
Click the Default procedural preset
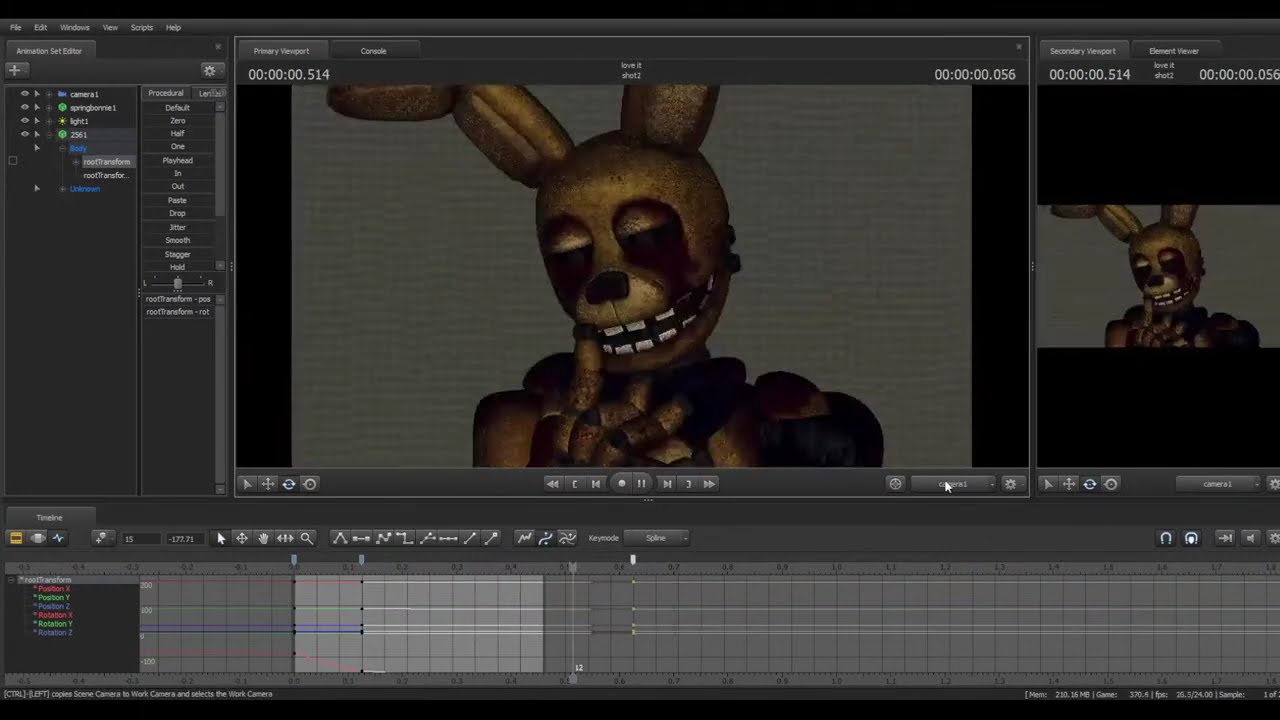tap(177, 107)
